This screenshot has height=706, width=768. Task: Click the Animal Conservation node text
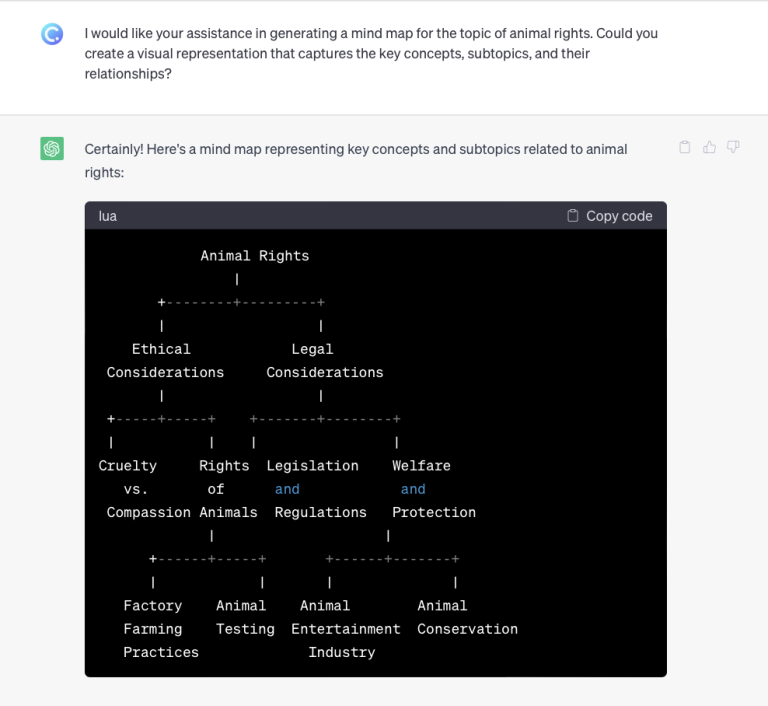[x=467, y=617]
